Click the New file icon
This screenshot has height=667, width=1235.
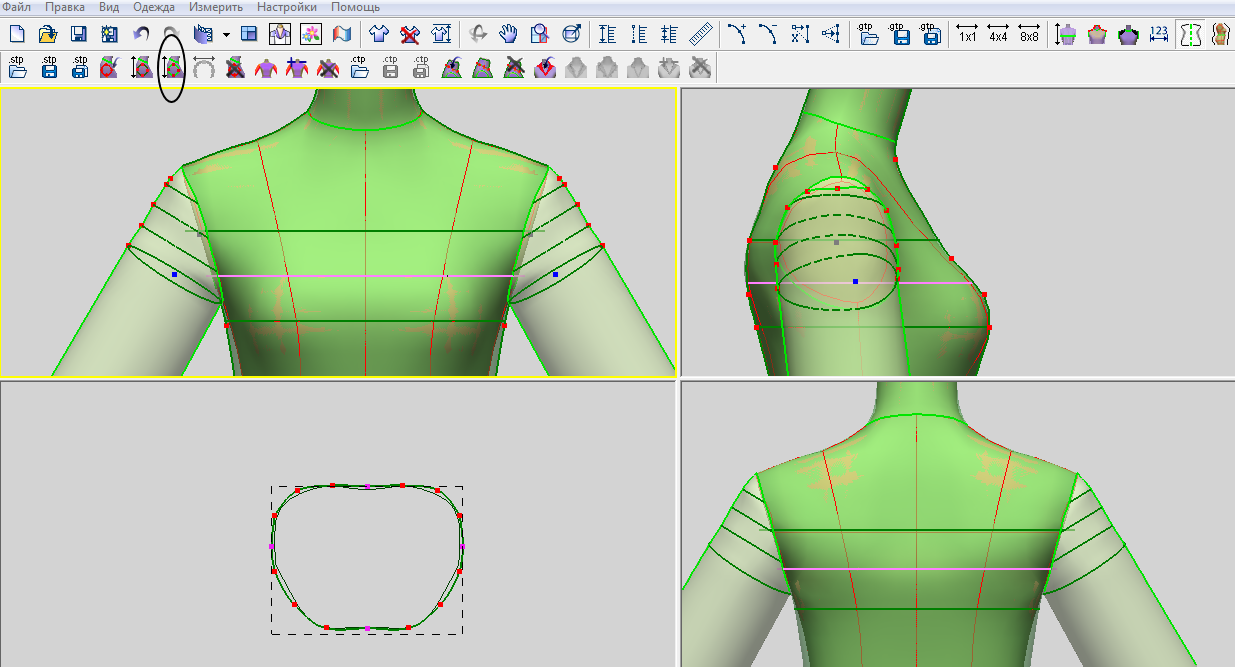pos(16,34)
